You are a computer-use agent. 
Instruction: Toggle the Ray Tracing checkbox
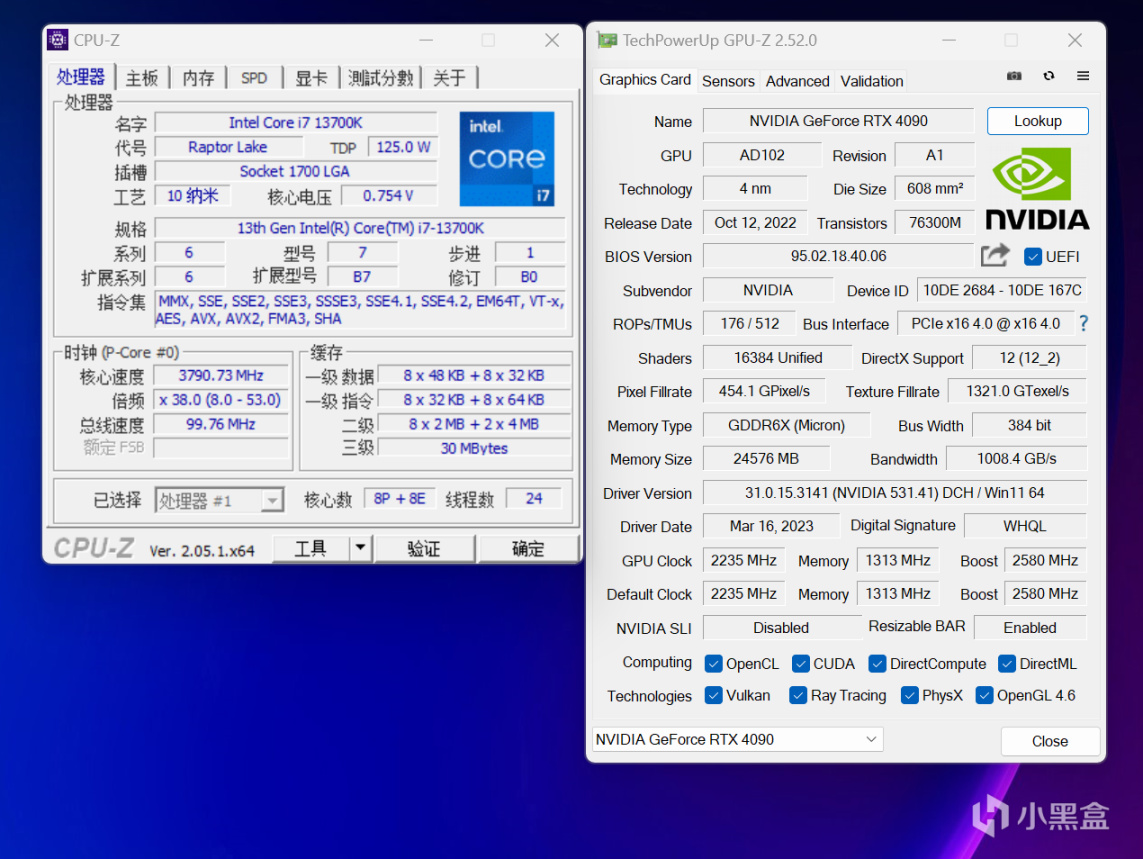(797, 696)
